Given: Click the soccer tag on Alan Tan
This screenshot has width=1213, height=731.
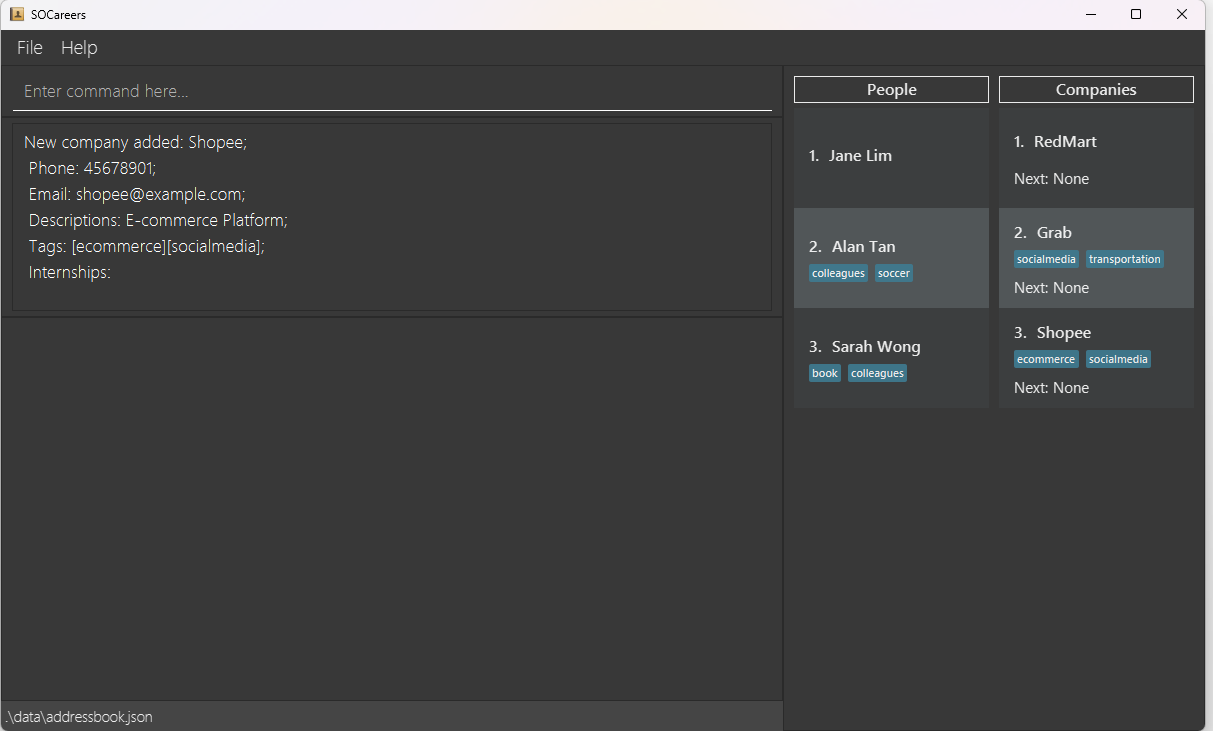Looking at the screenshot, I should (x=894, y=273).
